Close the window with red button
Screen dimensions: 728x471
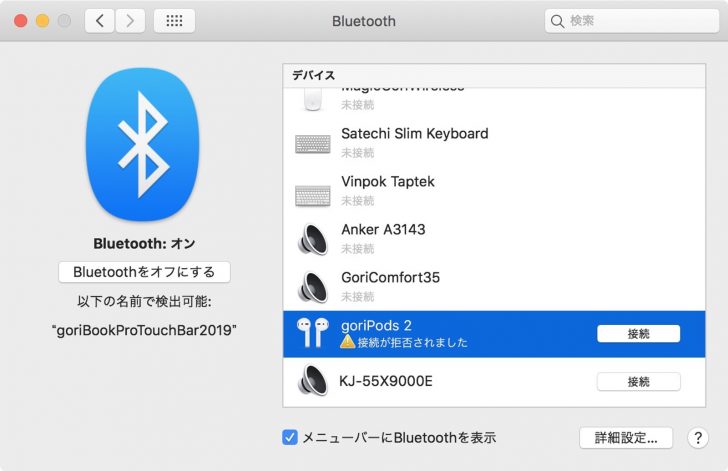(x=20, y=21)
